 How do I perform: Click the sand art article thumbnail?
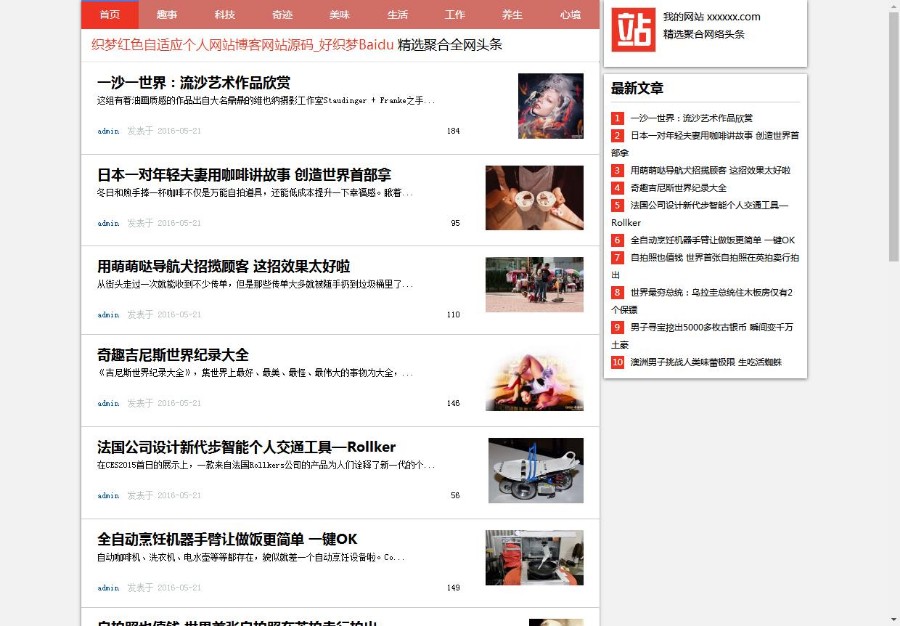(550, 106)
